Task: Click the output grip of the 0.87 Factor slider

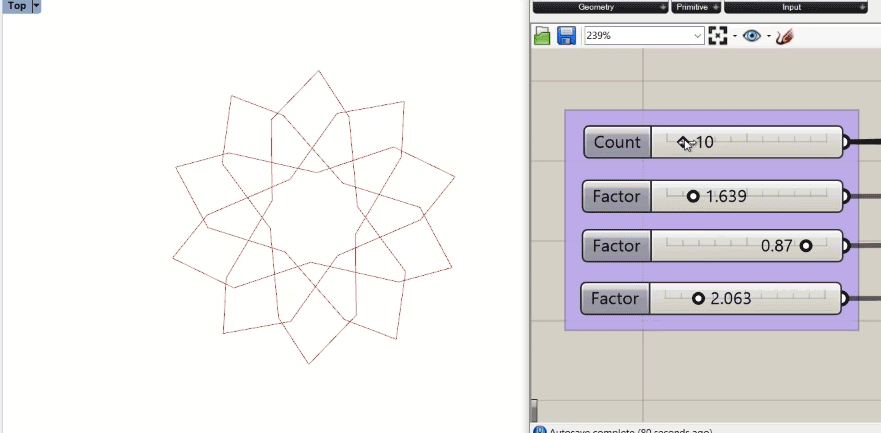Action: click(845, 246)
